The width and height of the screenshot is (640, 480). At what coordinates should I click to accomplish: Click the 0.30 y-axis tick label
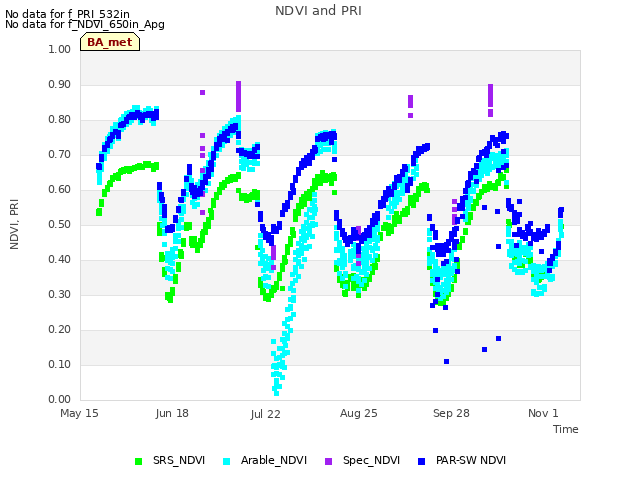click(59, 295)
